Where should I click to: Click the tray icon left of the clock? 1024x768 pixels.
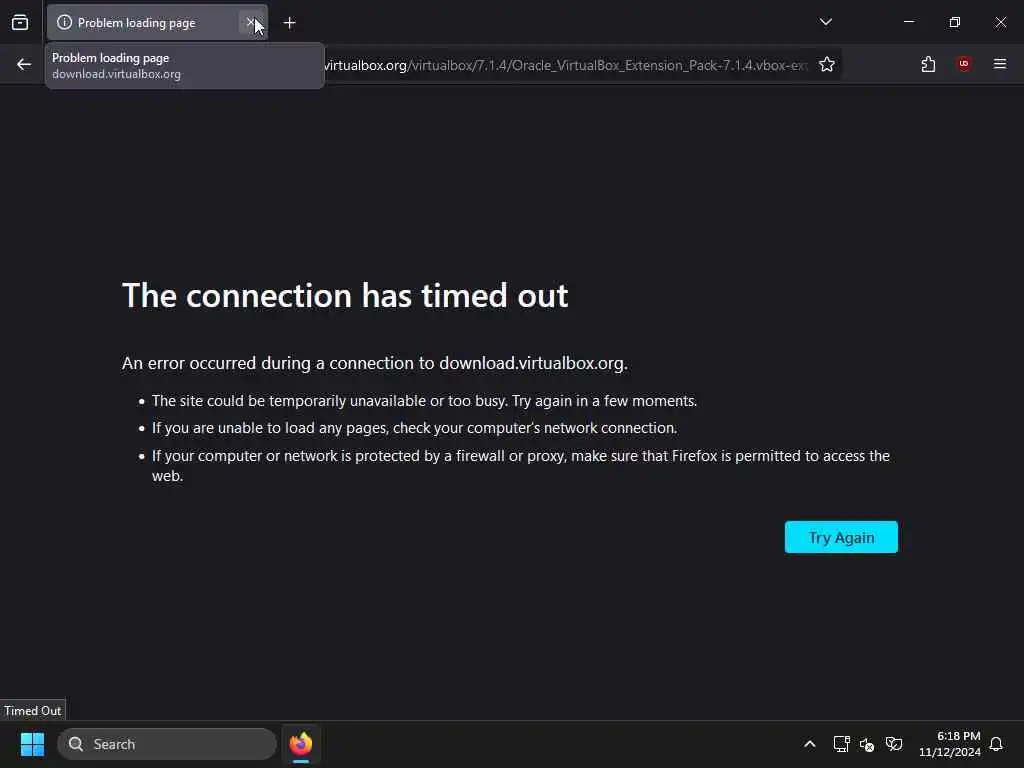894,744
